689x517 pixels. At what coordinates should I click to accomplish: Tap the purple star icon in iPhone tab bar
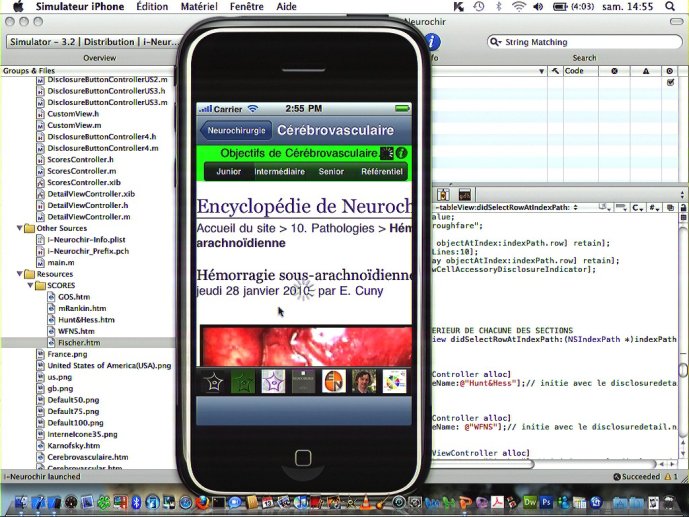coord(273,381)
